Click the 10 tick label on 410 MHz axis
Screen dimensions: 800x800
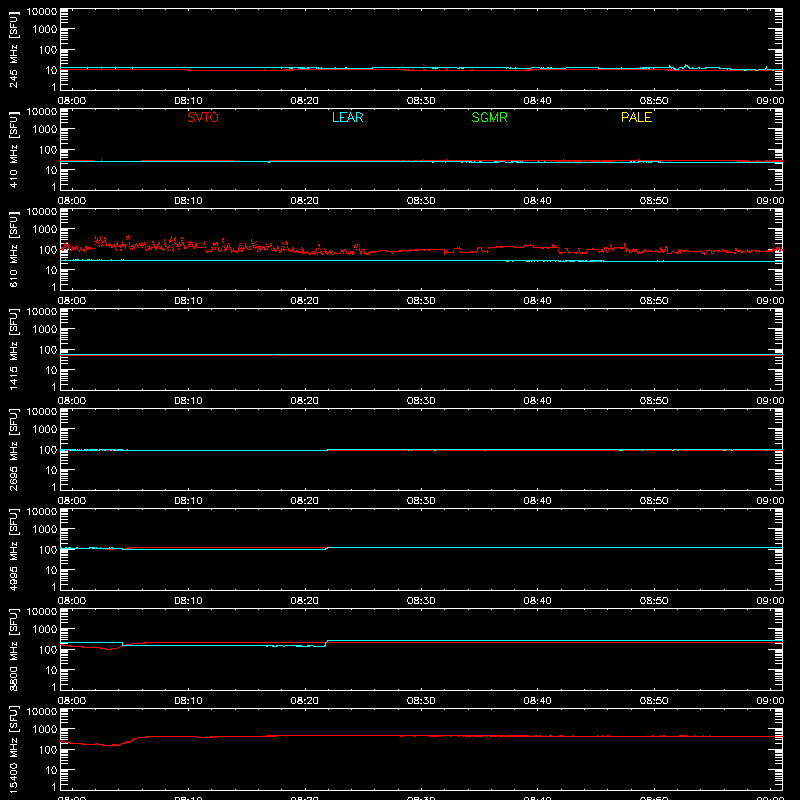(51, 170)
